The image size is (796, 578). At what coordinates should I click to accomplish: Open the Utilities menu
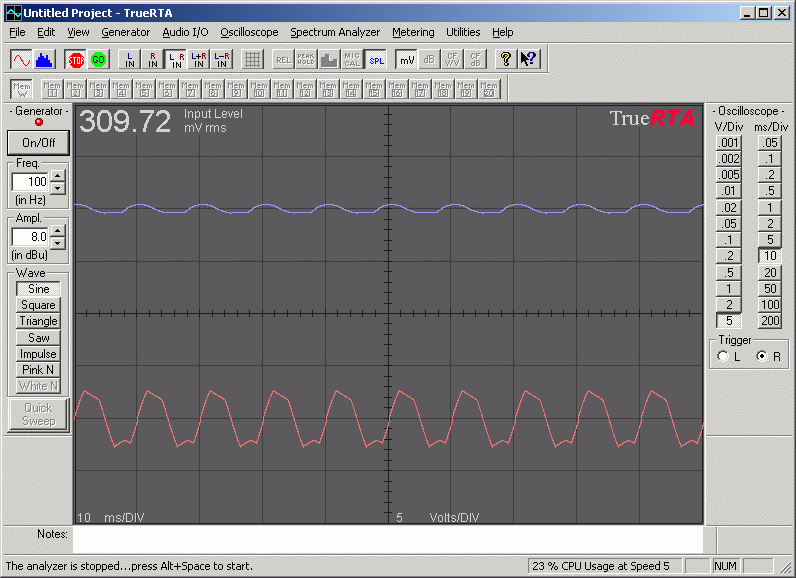pyautogui.click(x=463, y=32)
